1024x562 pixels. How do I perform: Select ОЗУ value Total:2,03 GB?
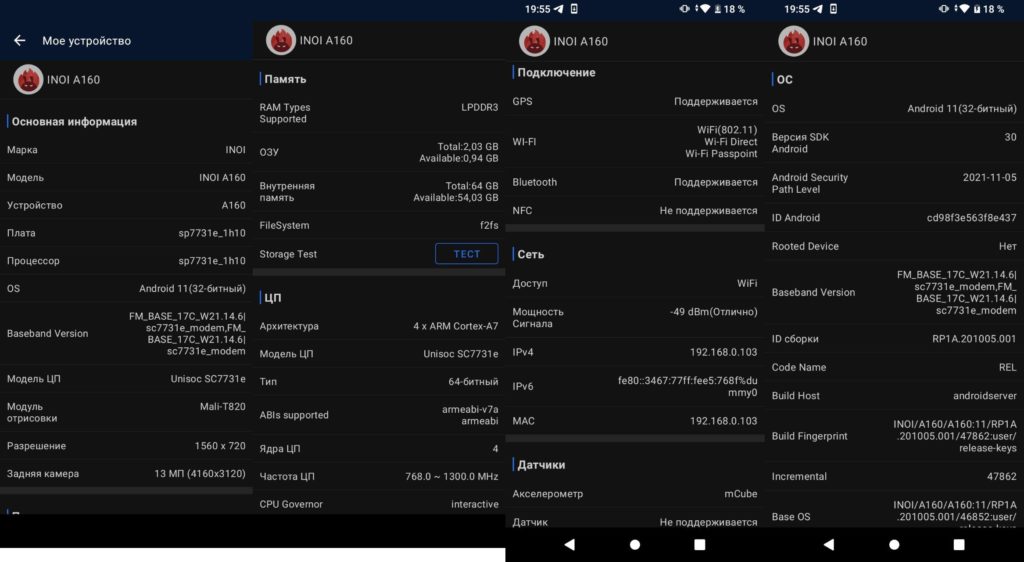click(468, 146)
